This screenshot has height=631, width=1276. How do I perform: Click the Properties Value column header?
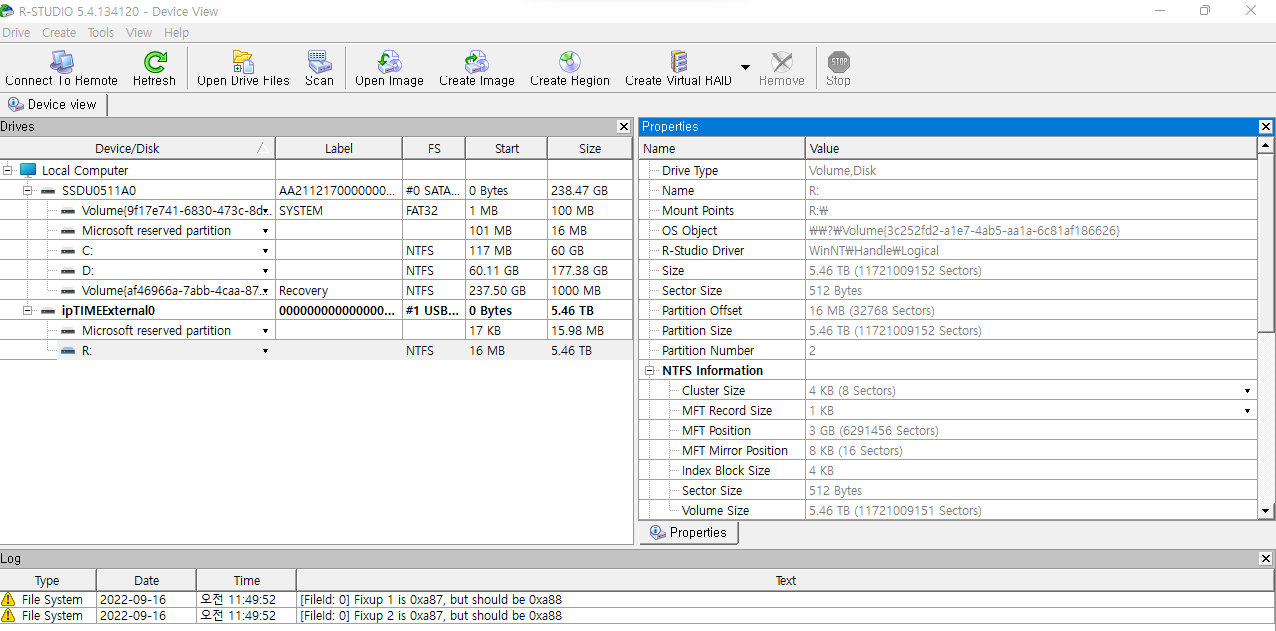pyautogui.click(x=1031, y=148)
